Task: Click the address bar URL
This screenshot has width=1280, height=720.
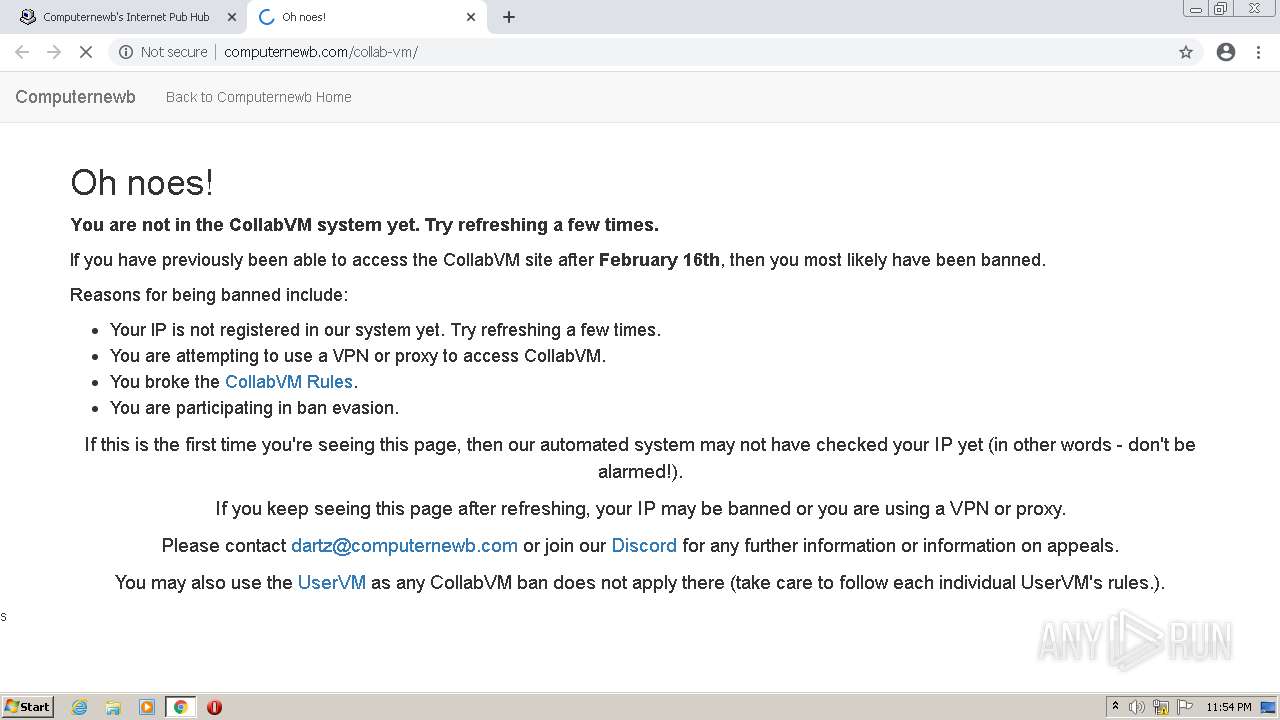Action: (321, 52)
